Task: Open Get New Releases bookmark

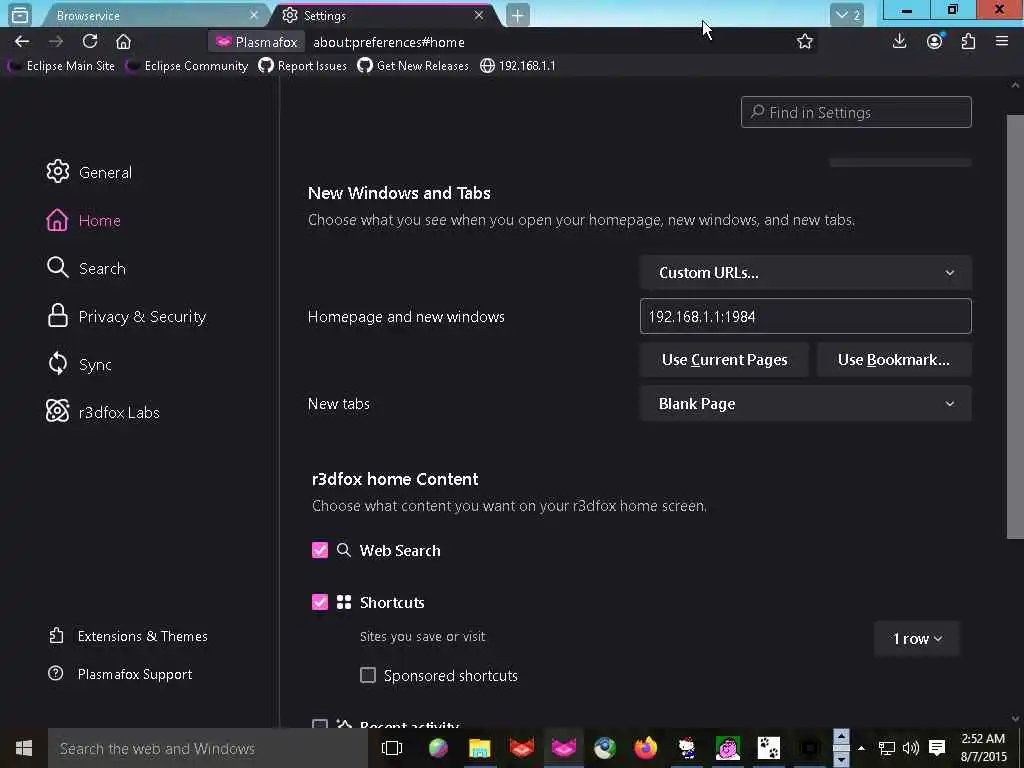Action: point(413,66)
